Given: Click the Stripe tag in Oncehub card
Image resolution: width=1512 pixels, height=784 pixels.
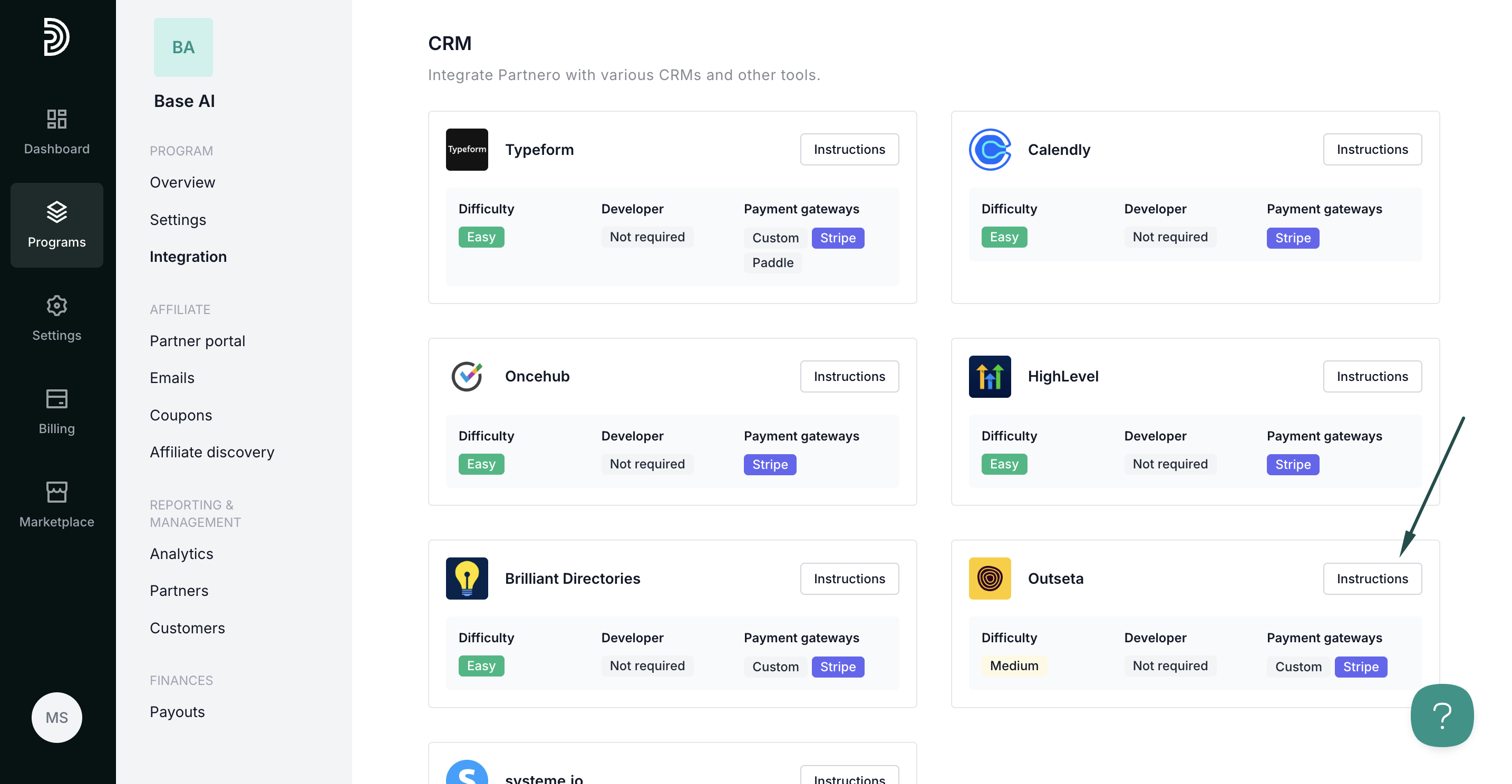Looking at the screenshot, I should (770, 464).
